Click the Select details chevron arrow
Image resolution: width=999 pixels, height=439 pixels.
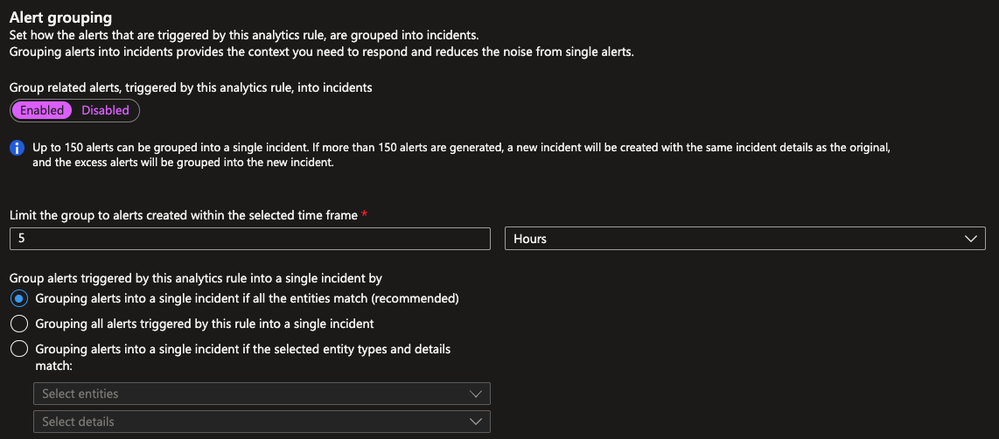[x=475, y=422]
